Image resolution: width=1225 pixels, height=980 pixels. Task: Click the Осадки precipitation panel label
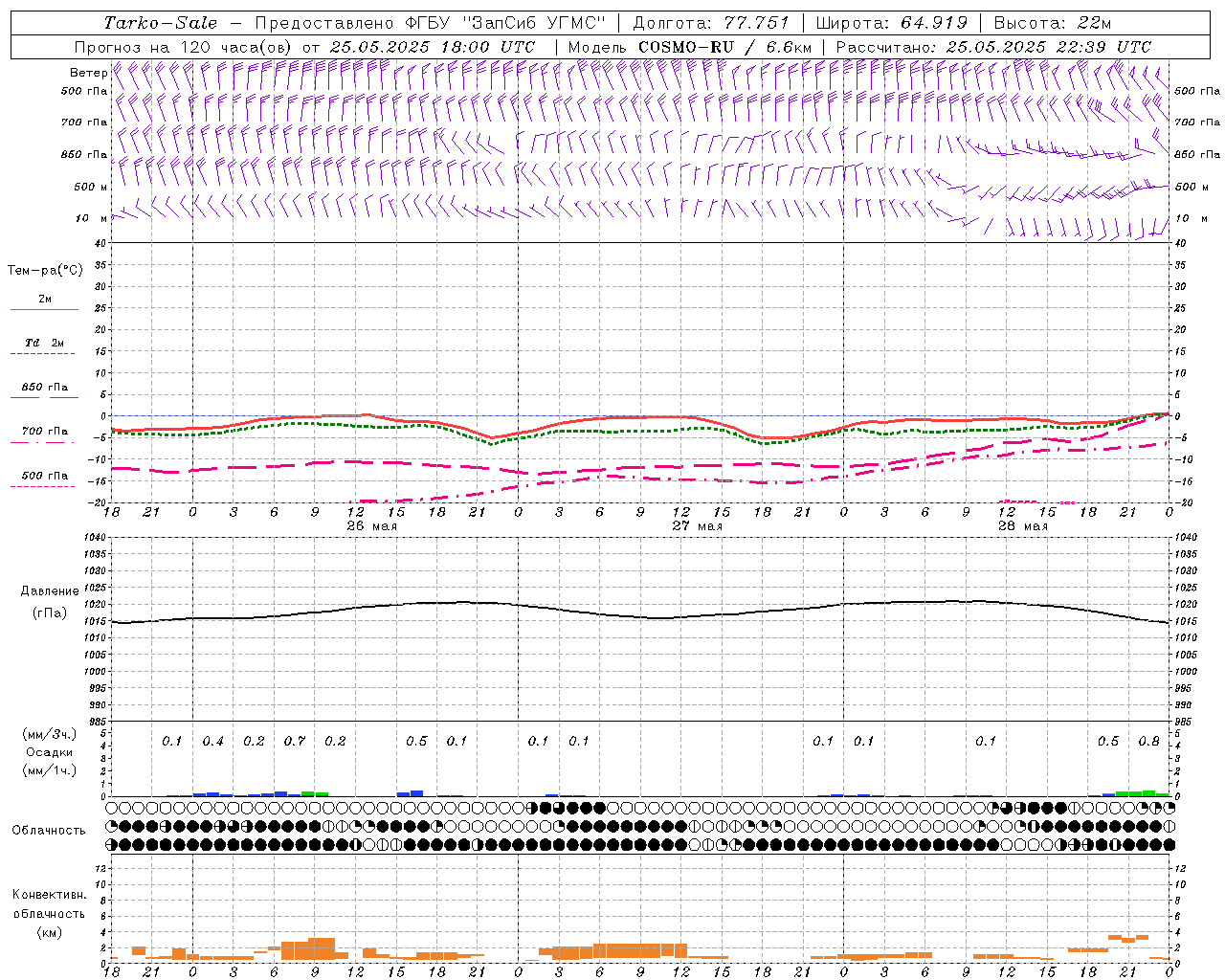[49, 752]
